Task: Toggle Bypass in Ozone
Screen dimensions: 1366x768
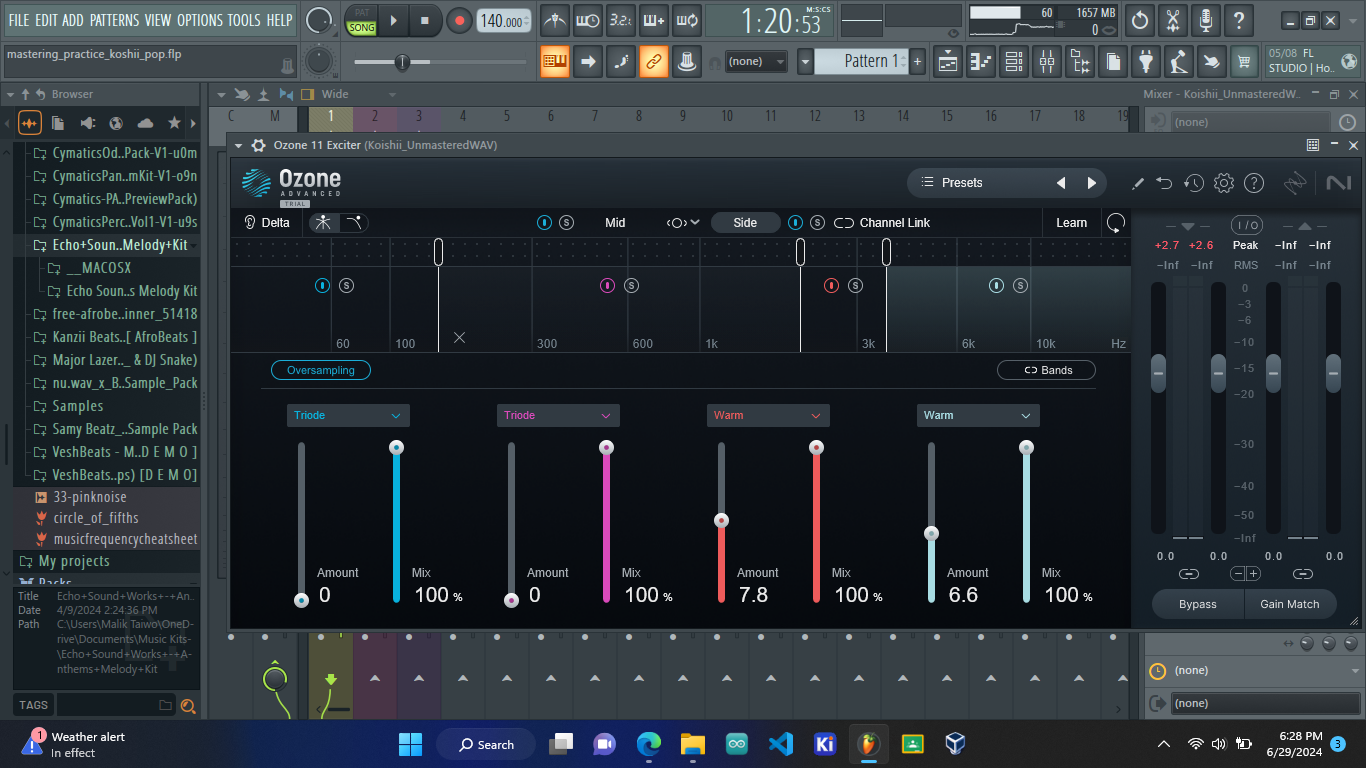Action: click(1198, 604)
